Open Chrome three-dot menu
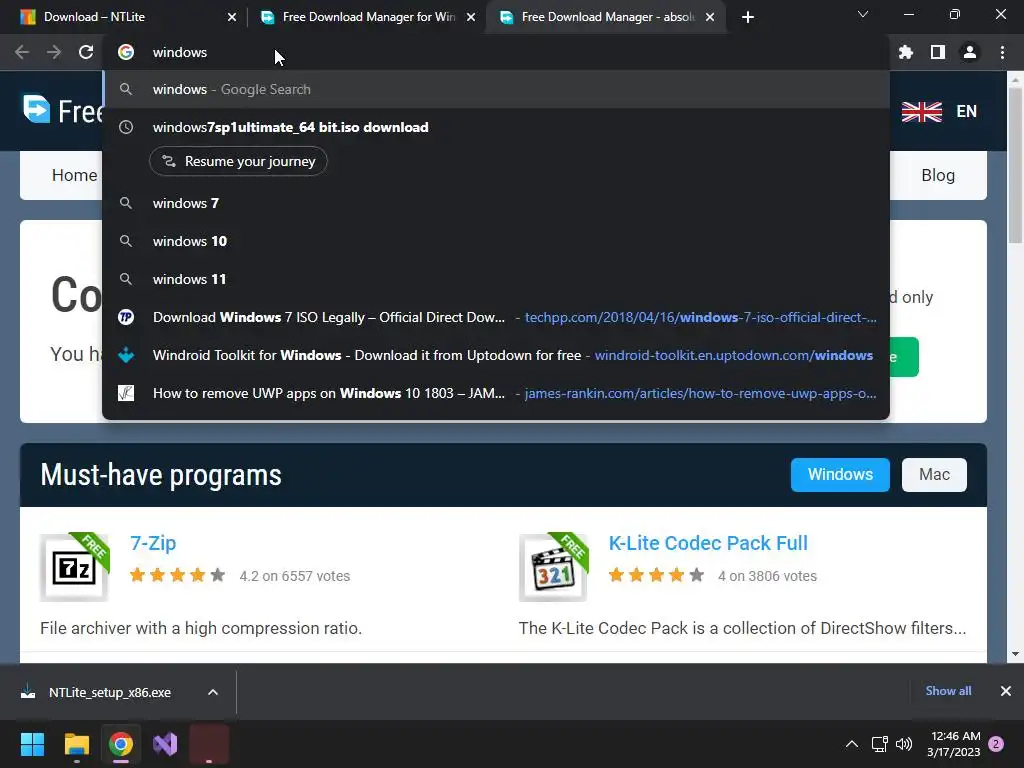This screenshot has width=1024, height=768. (x=1002, y=52)
